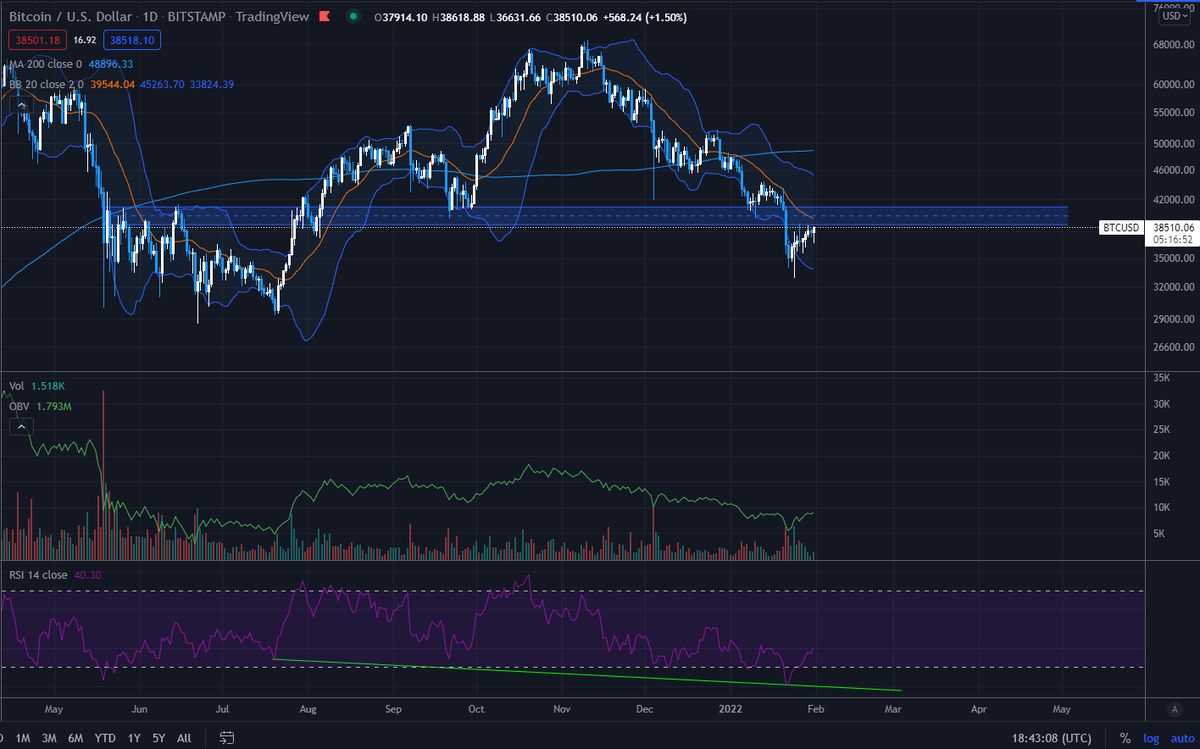The image size is (1200, 749).
Task: Select the 1Y time range
Action: (x=133, y=738)
